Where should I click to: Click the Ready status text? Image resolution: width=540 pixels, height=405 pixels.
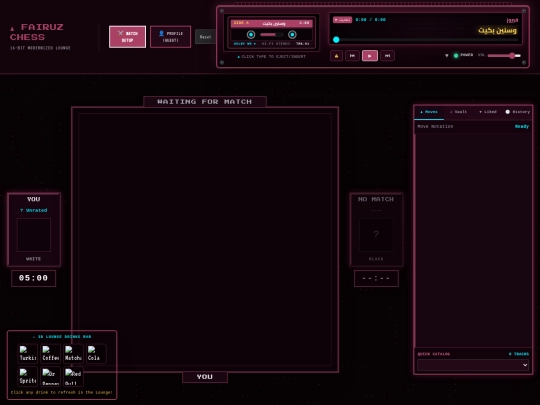(x=522, y=126)
